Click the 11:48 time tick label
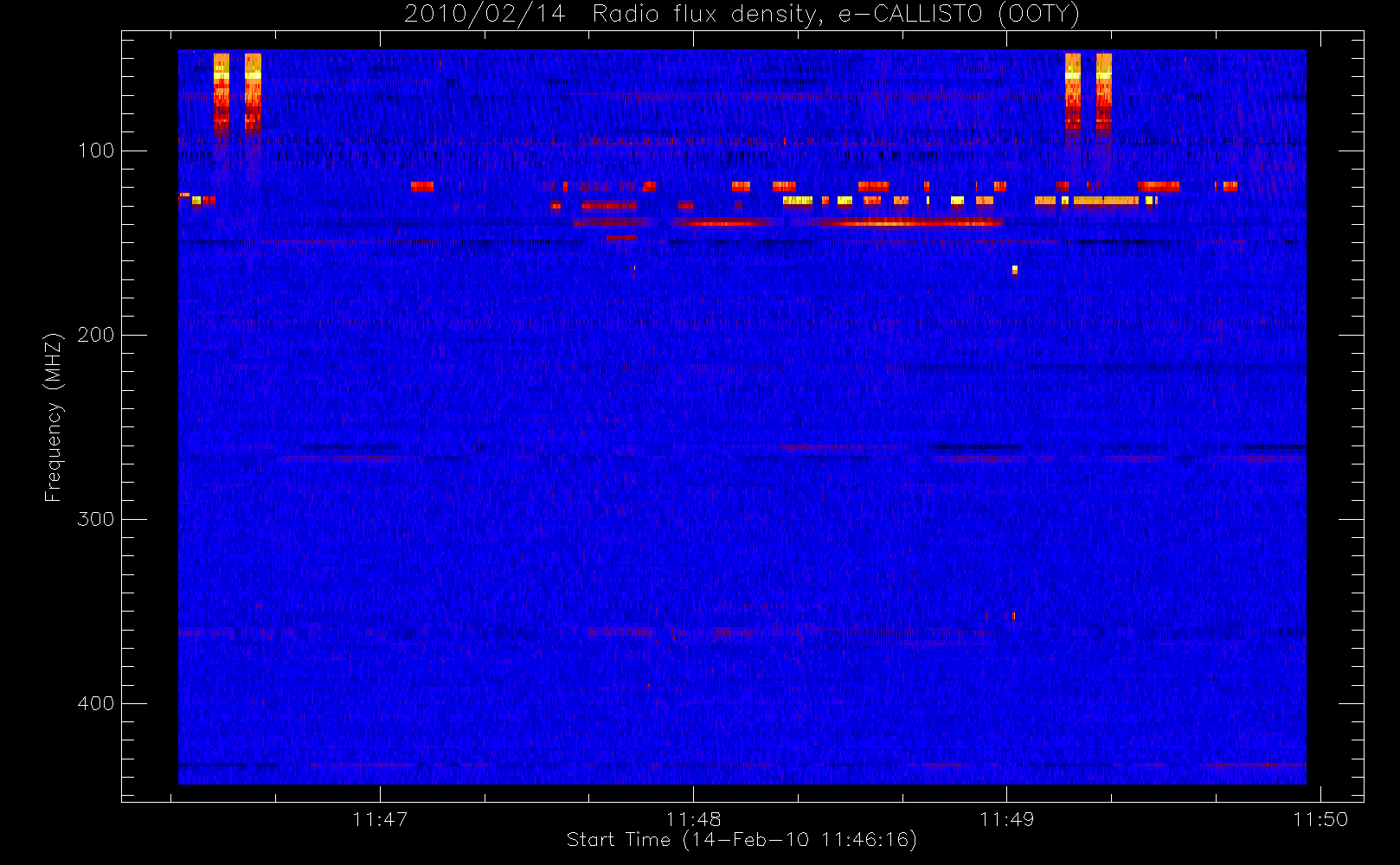 pyautogui.click(x=693, y=819)
